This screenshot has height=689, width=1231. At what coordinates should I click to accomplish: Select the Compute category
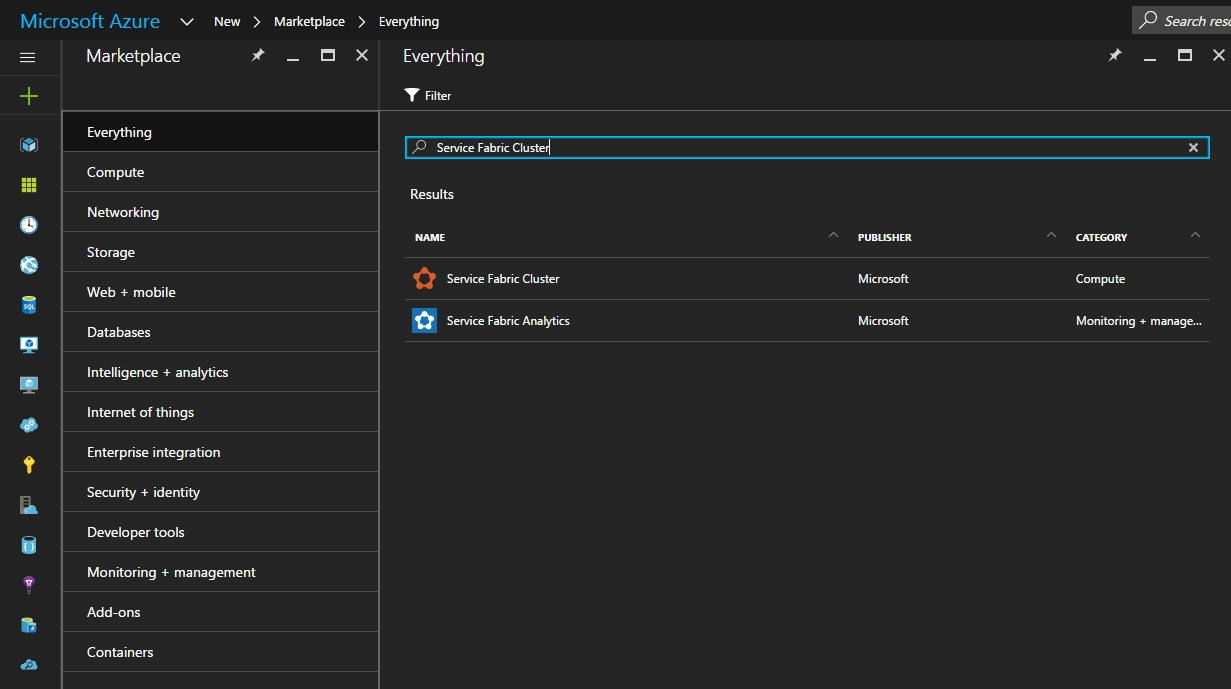(220, 172)
